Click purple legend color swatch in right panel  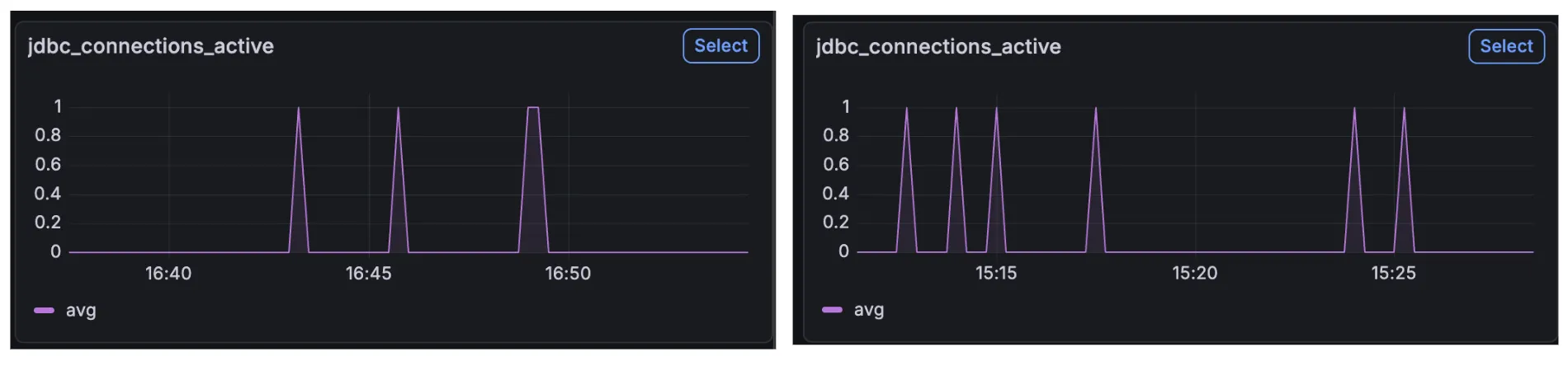(x=832, y=310)
